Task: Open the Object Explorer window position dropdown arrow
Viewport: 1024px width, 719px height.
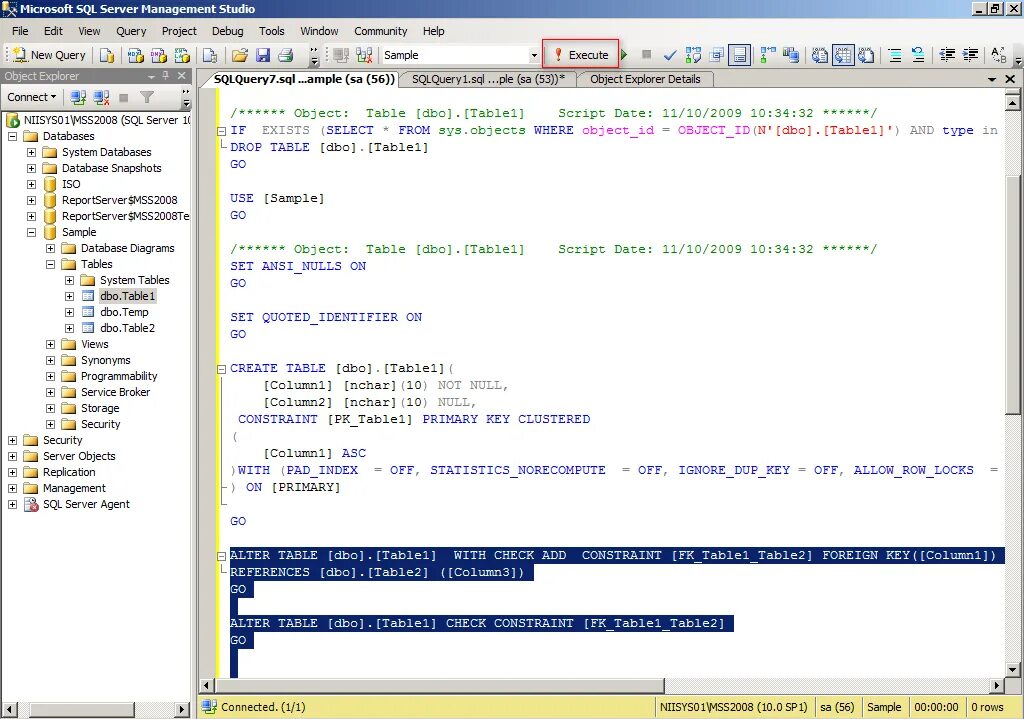Action: click(152, 76)
